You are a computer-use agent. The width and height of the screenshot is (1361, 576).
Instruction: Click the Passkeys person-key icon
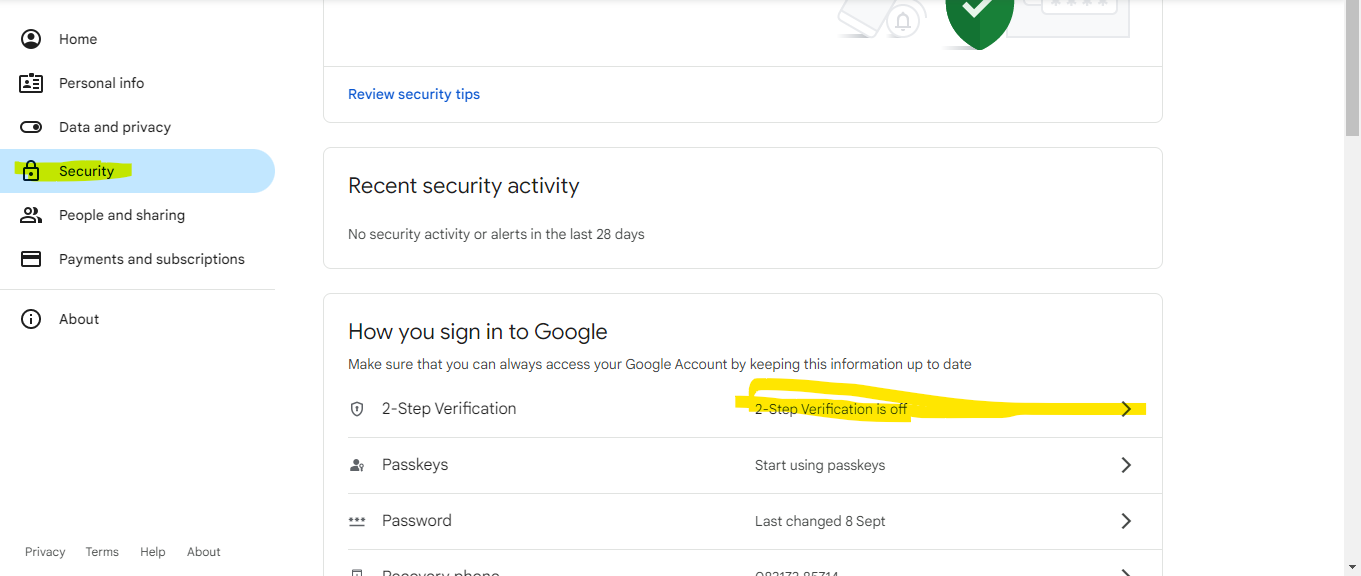[357, 465]
